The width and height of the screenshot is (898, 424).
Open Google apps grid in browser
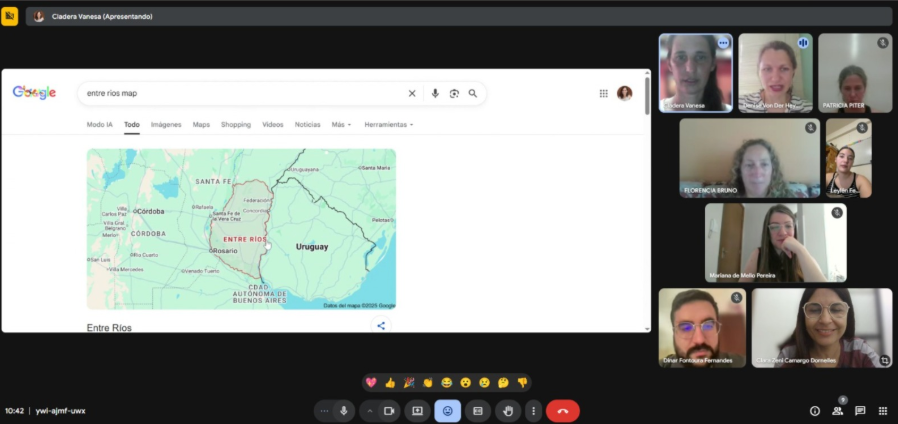[x=603, y=93]
